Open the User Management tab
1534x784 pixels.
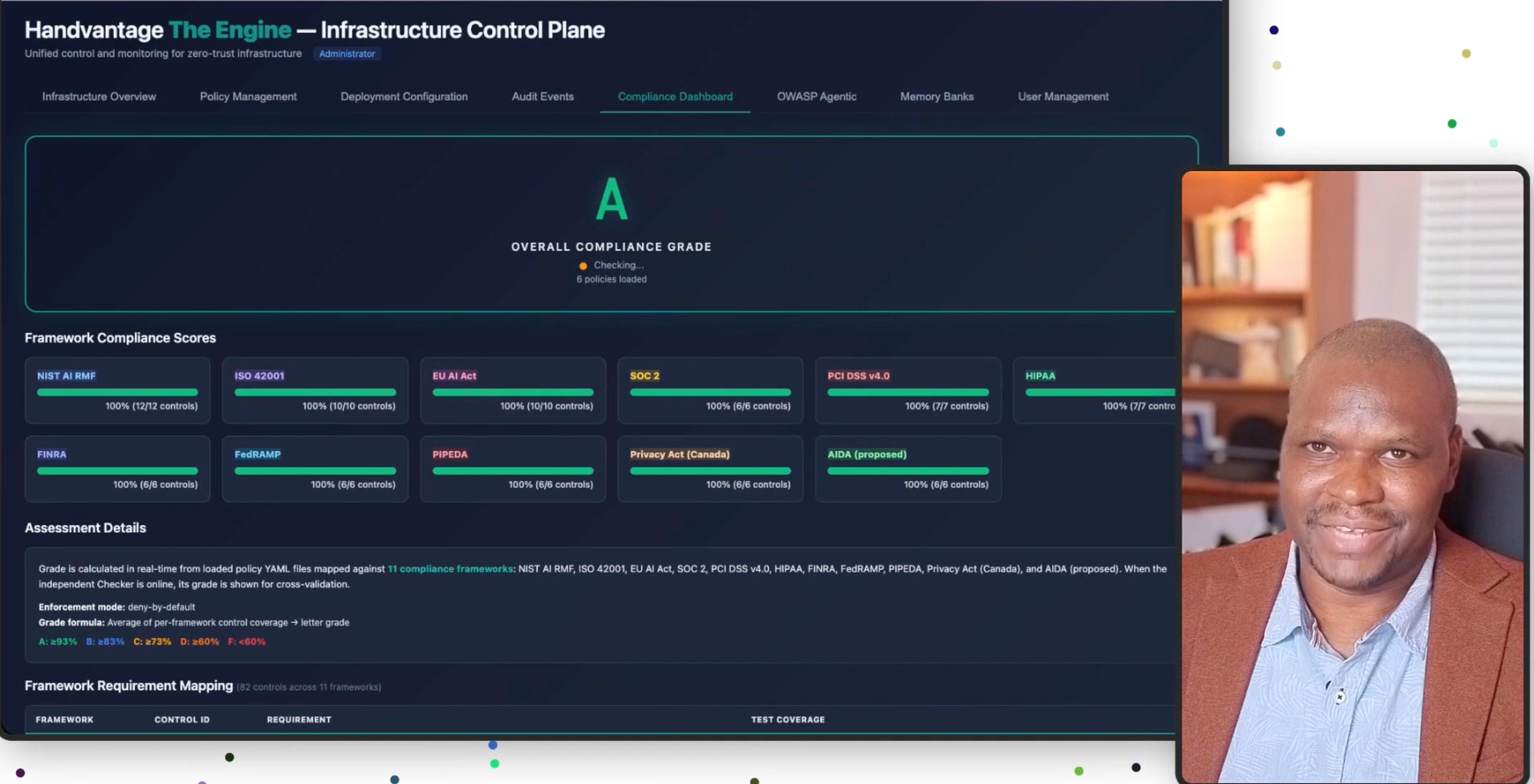point(1063,96)
